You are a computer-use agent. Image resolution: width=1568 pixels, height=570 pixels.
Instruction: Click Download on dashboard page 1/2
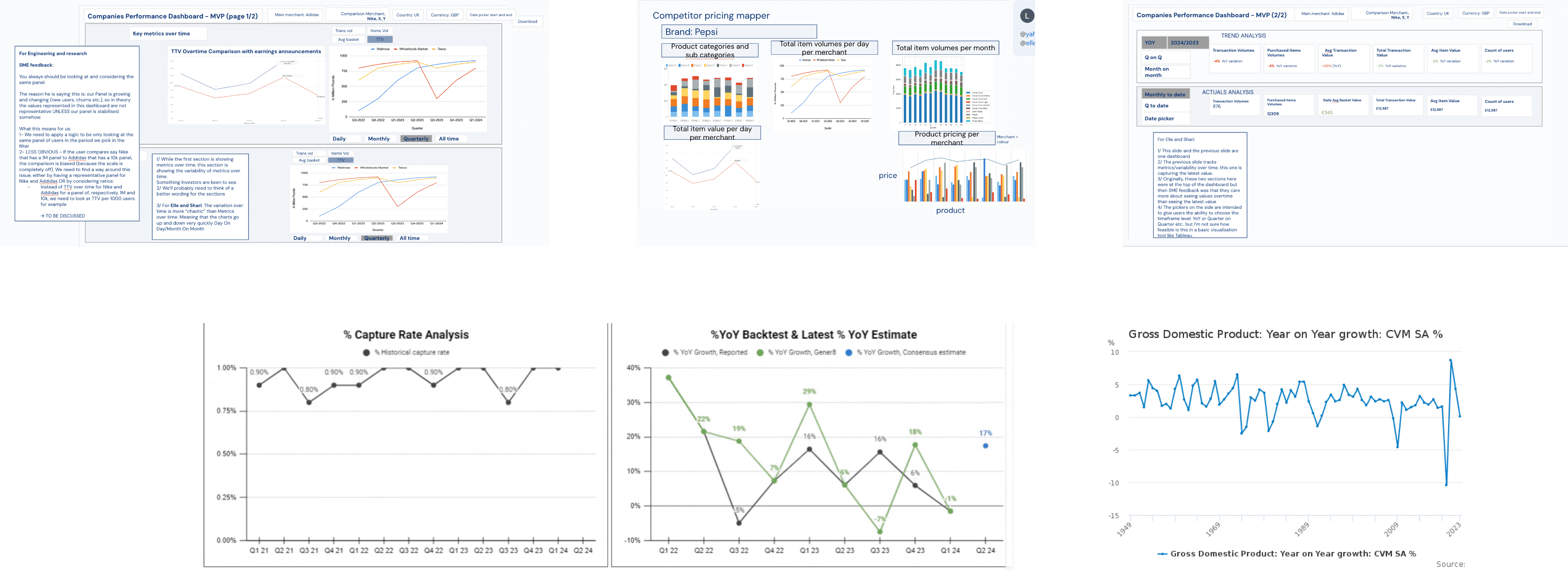point(527,21)
